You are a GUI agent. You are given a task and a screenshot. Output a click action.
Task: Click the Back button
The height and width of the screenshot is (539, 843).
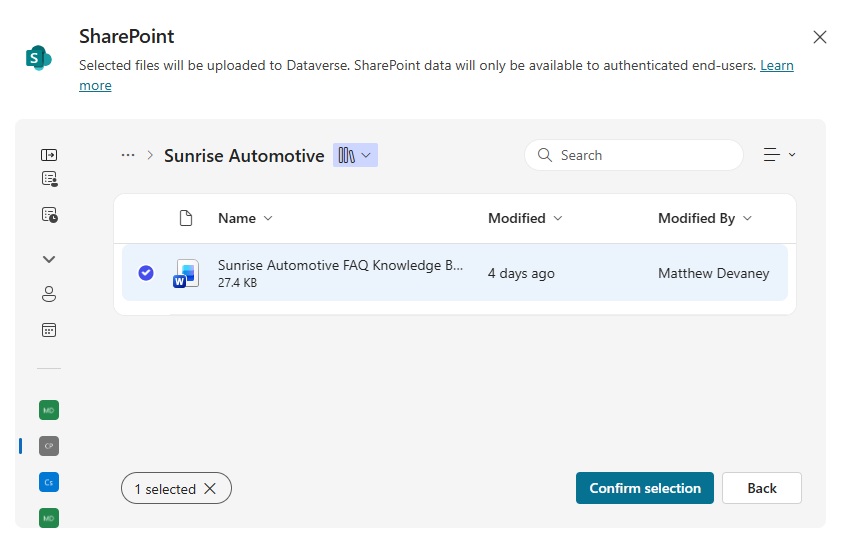(x=762, y=488)
